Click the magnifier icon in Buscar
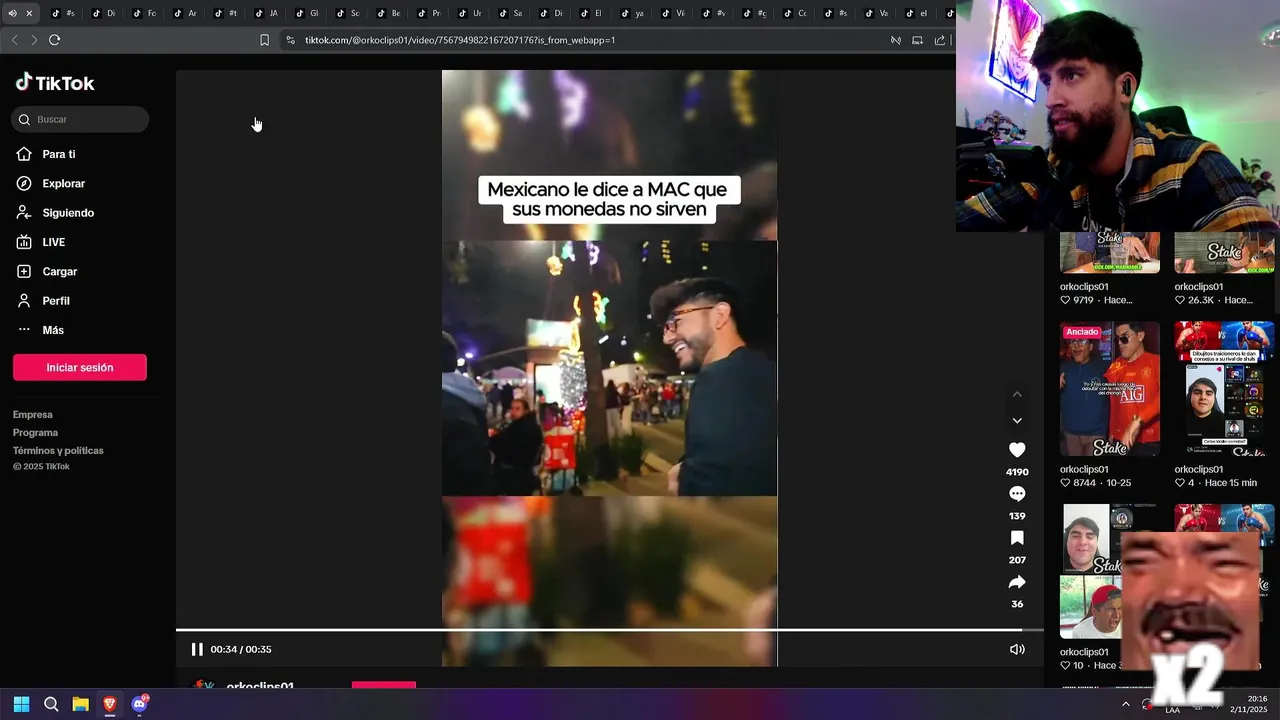 point(23,120)
